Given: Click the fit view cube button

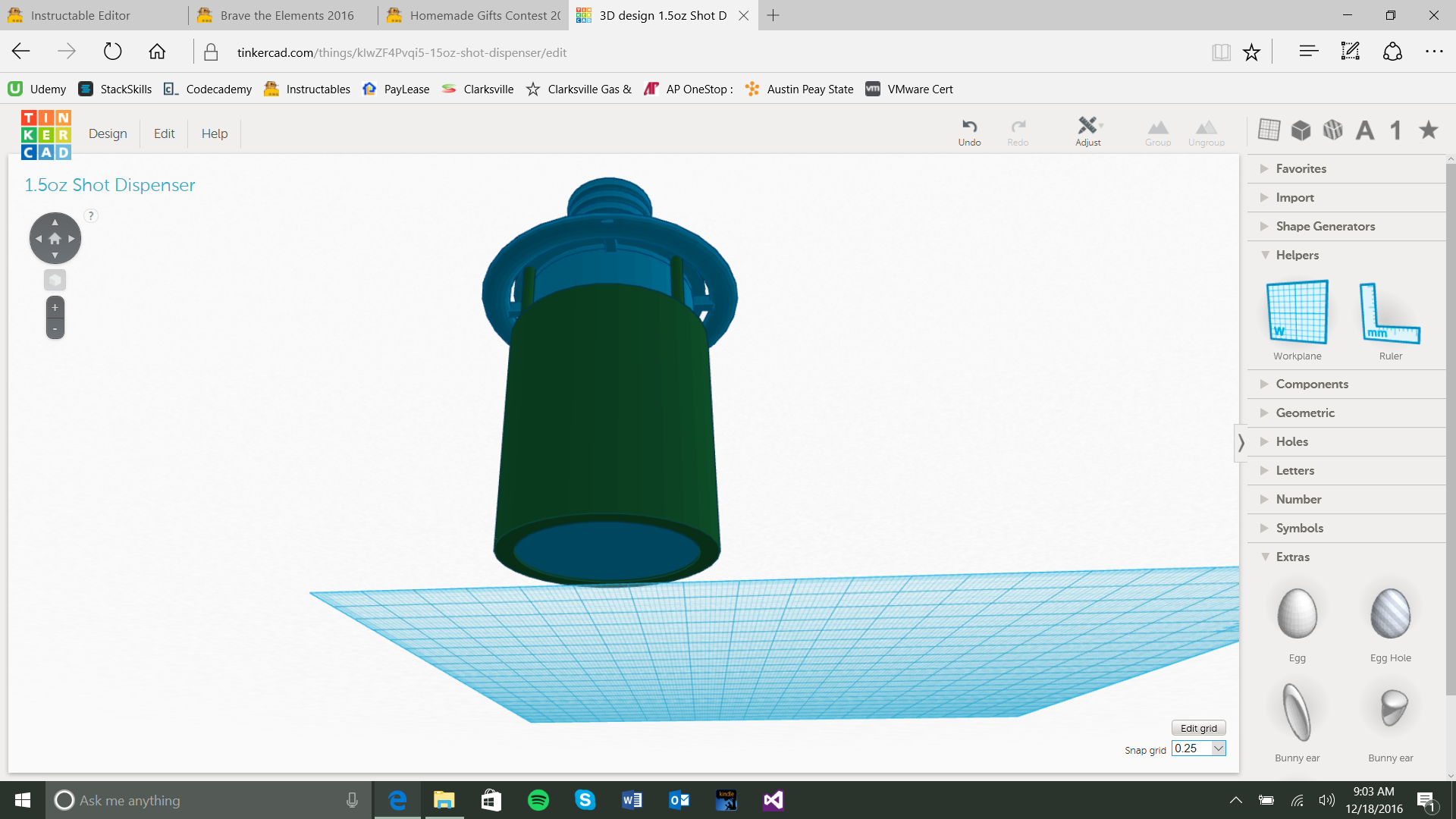Looking at the screenshot, I should click(55, 280).
